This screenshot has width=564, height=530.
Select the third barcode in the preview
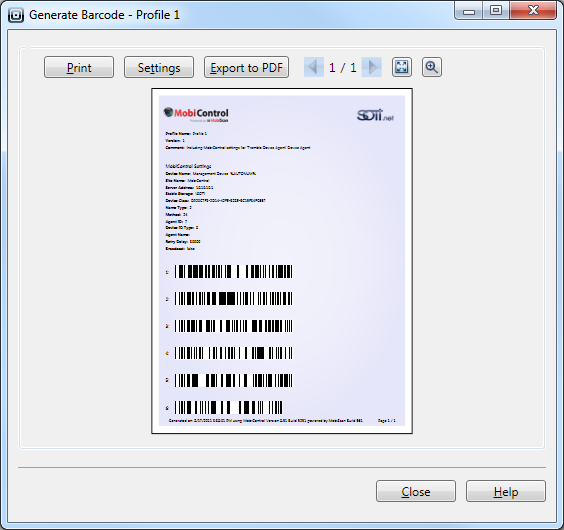[233, 326]
